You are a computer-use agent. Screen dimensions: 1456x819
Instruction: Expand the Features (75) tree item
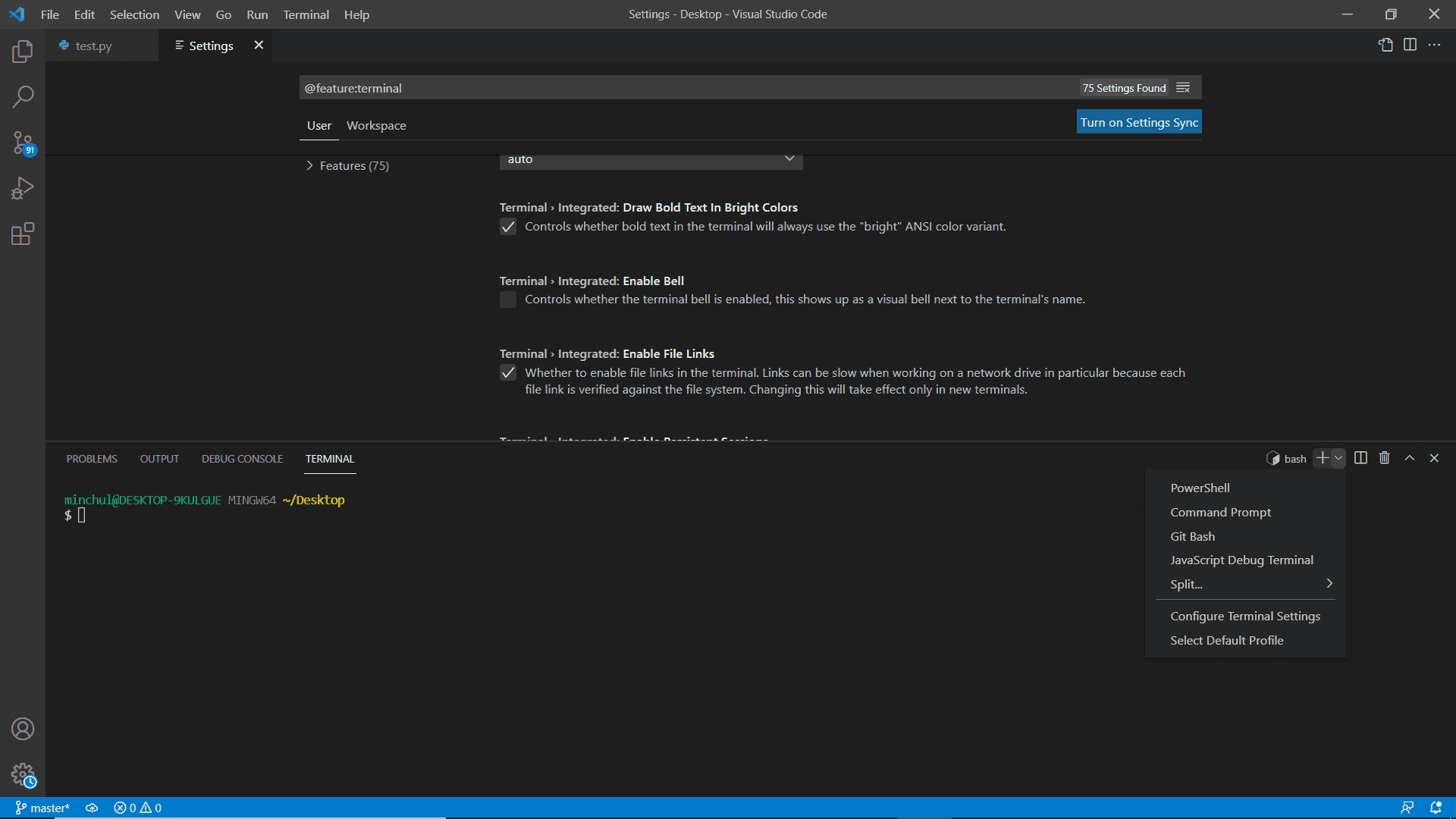coord(347,165)
